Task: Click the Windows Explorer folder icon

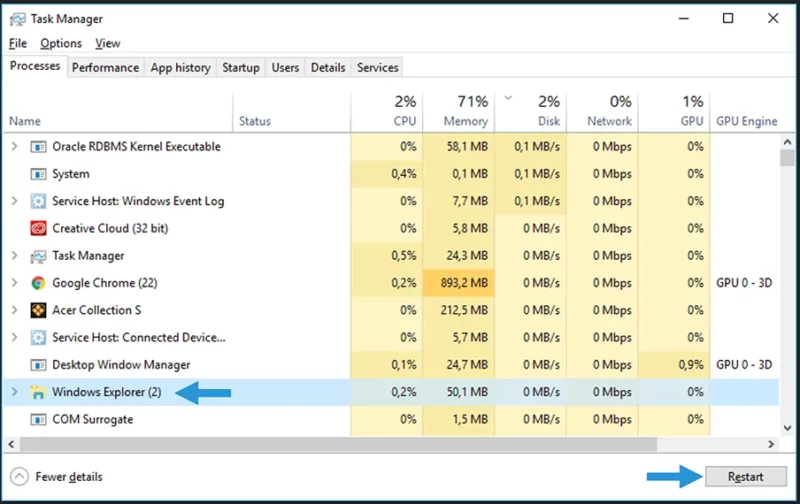Action: click(38, 392)
